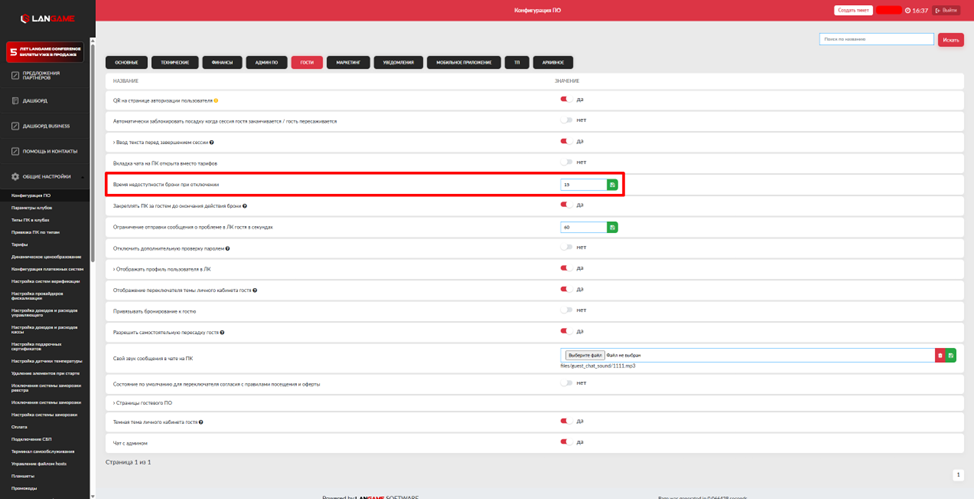Click help icon beside 'Тёмная тема личного кабинета гостя'

pyautogui.click(x=201, y=422)
